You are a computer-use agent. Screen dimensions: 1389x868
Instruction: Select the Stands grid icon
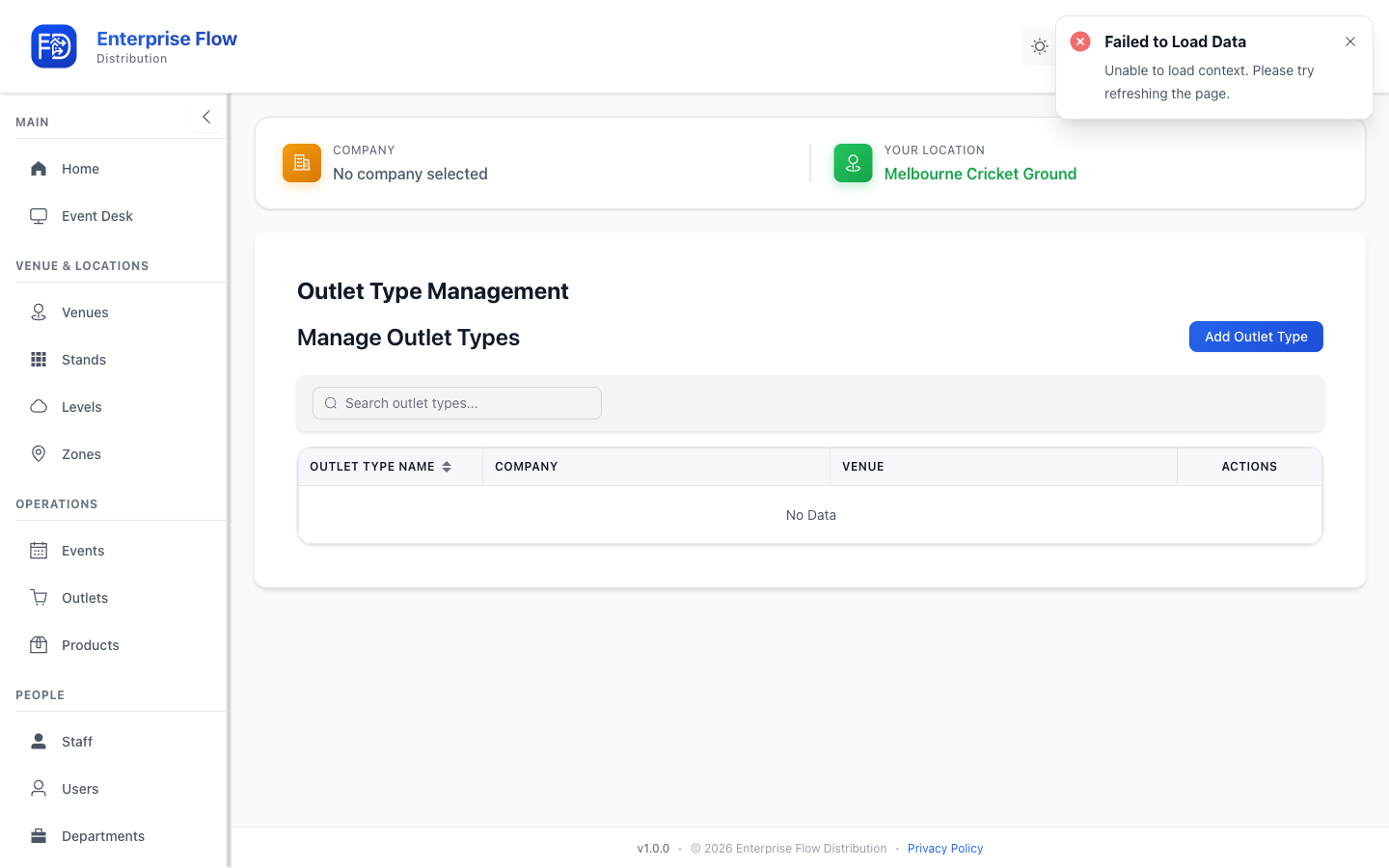pos(39,360)
